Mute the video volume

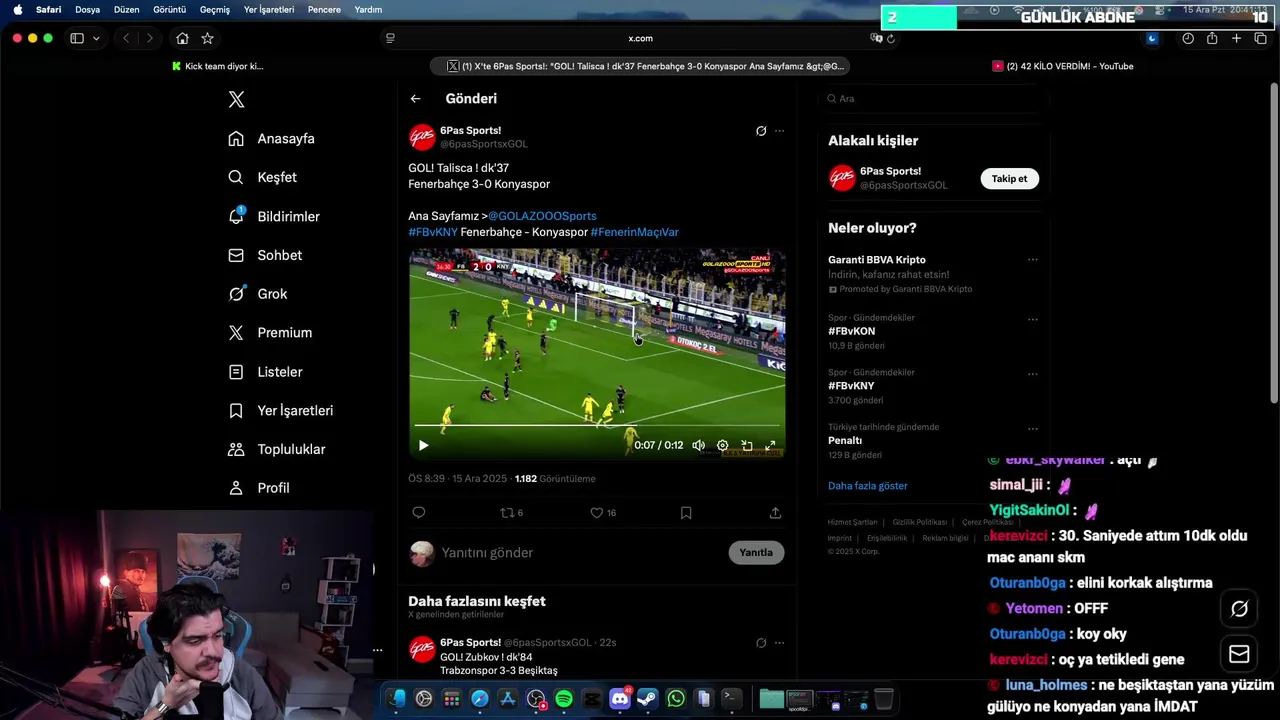[698, 445]
